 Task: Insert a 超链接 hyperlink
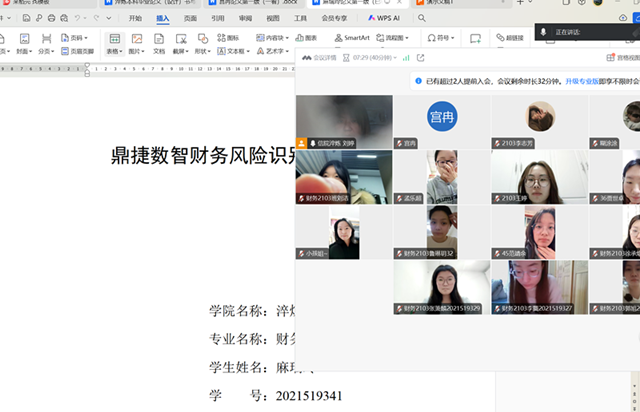pyautogui.click(x=510, y=38)
